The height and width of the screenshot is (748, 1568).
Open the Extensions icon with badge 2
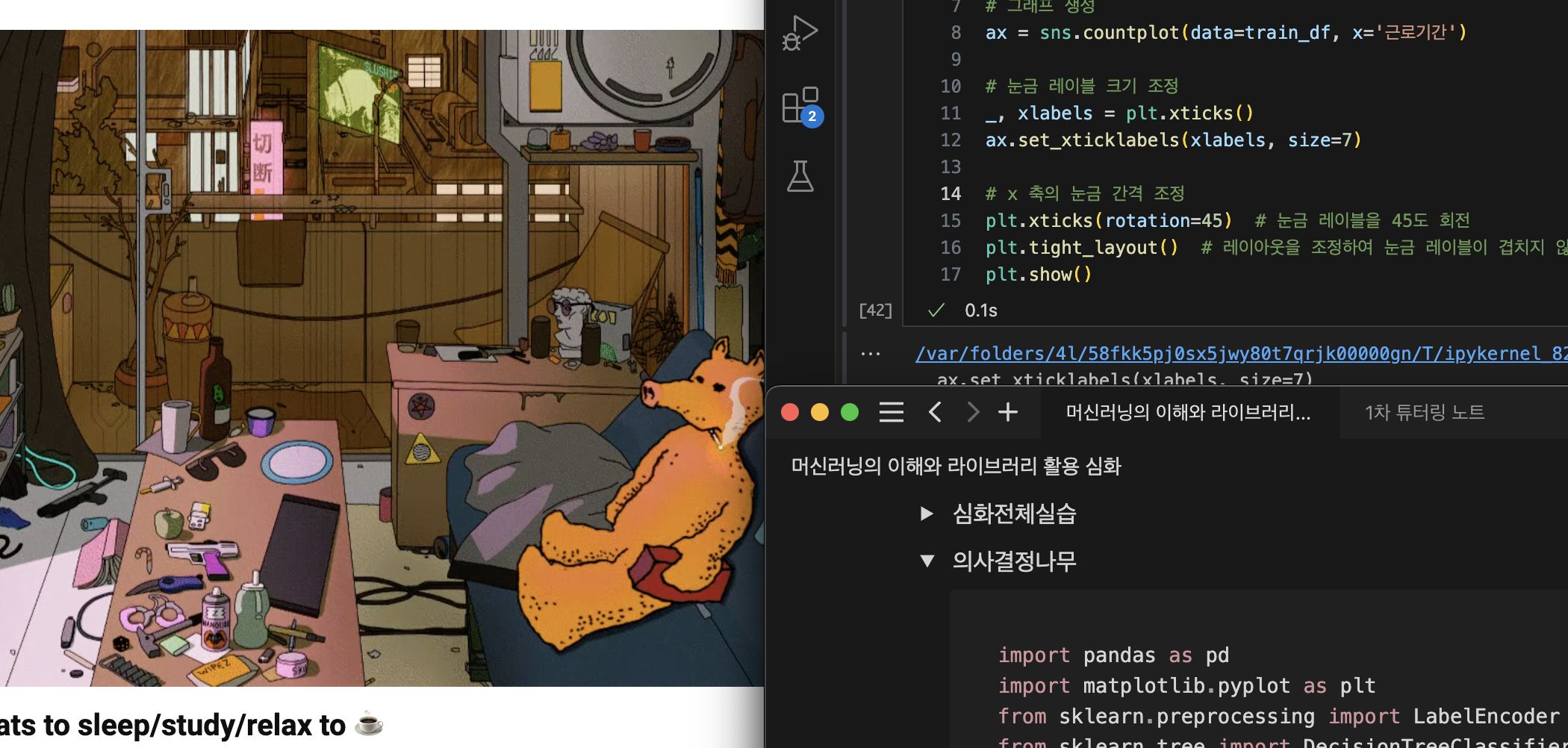click(x=801, y=106)
